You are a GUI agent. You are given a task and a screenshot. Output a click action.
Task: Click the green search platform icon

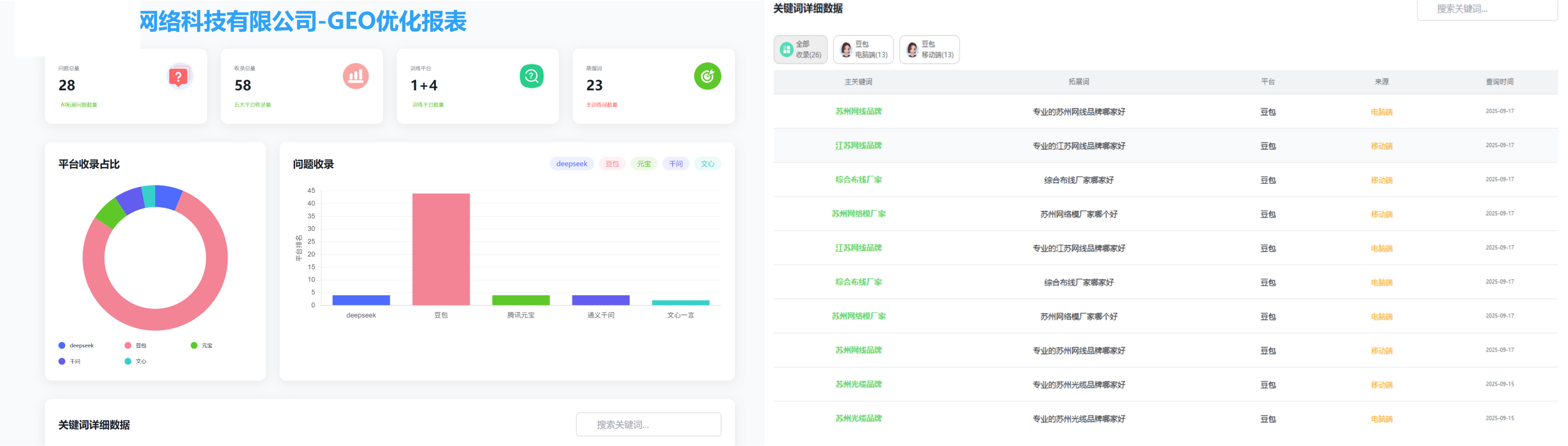tap(531, 76)
